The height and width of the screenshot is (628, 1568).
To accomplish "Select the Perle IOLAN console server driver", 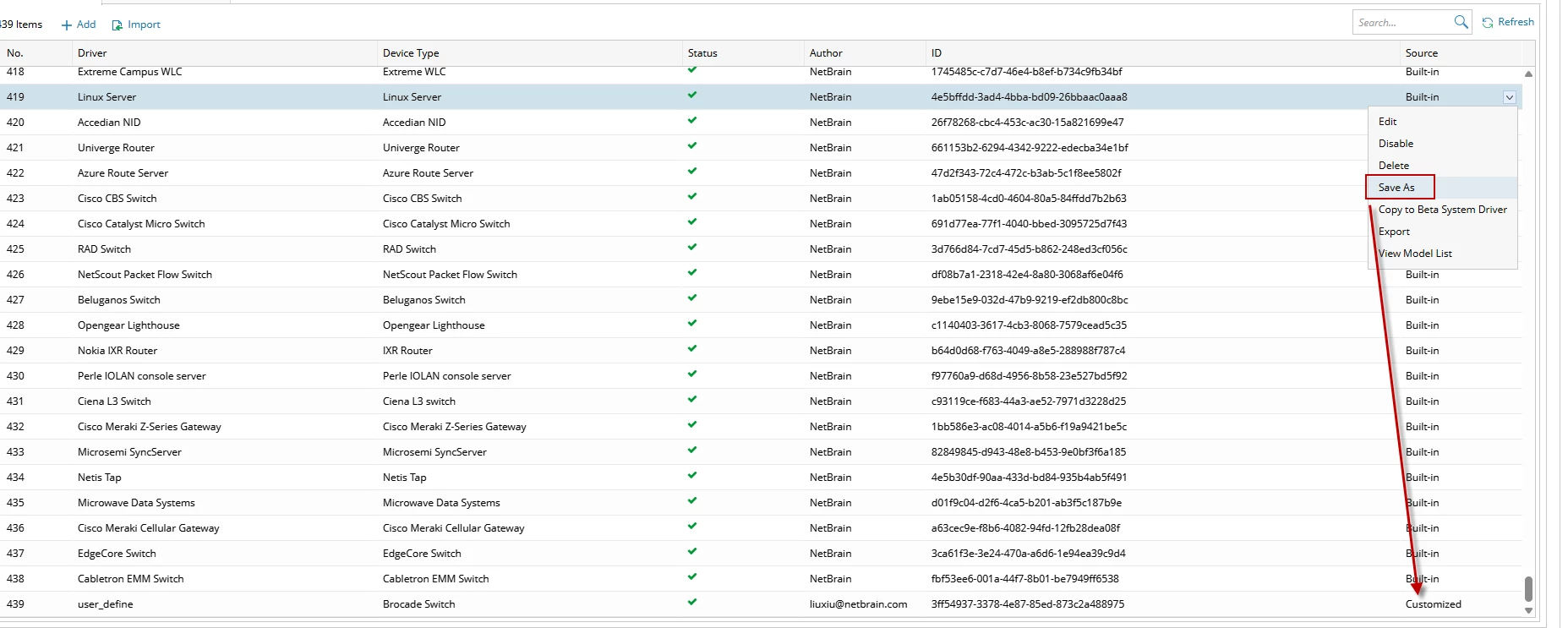I will pyautogui.click(x=142, y=376).
